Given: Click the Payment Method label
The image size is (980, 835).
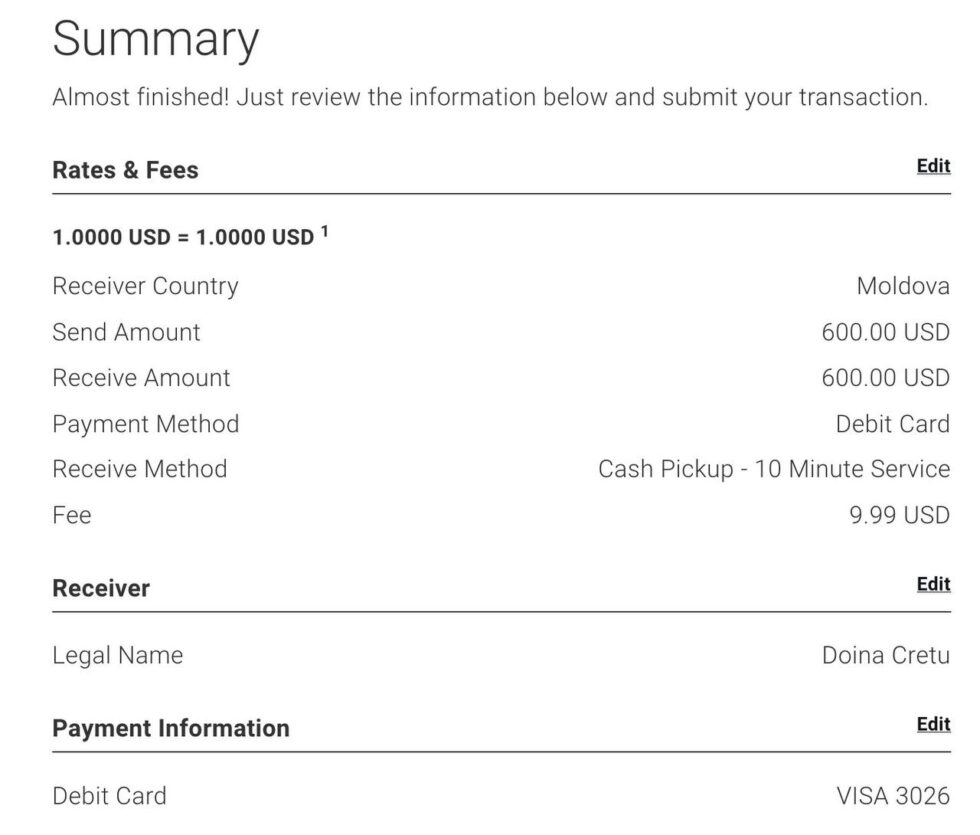Looking at the screenshot, I should [145, 424].
